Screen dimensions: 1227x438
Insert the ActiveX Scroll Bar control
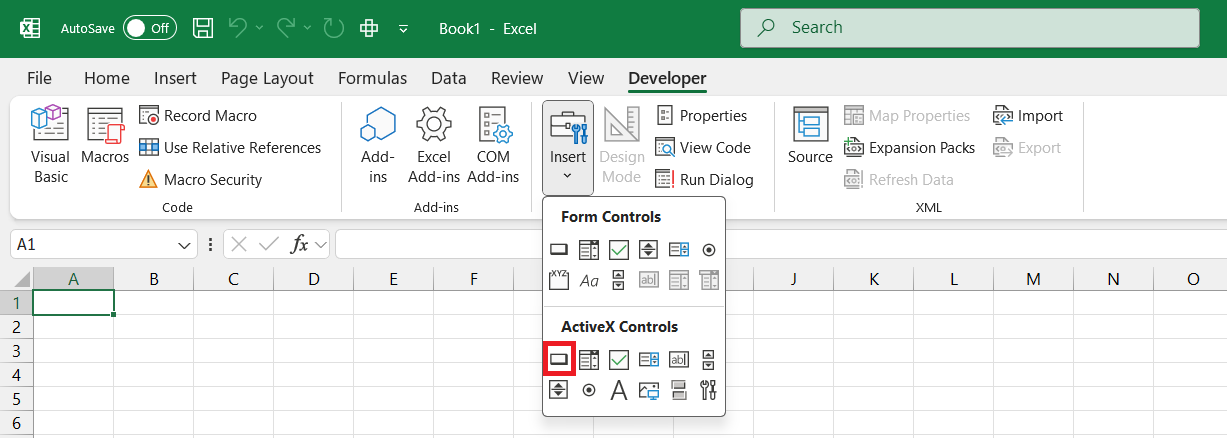709,359
